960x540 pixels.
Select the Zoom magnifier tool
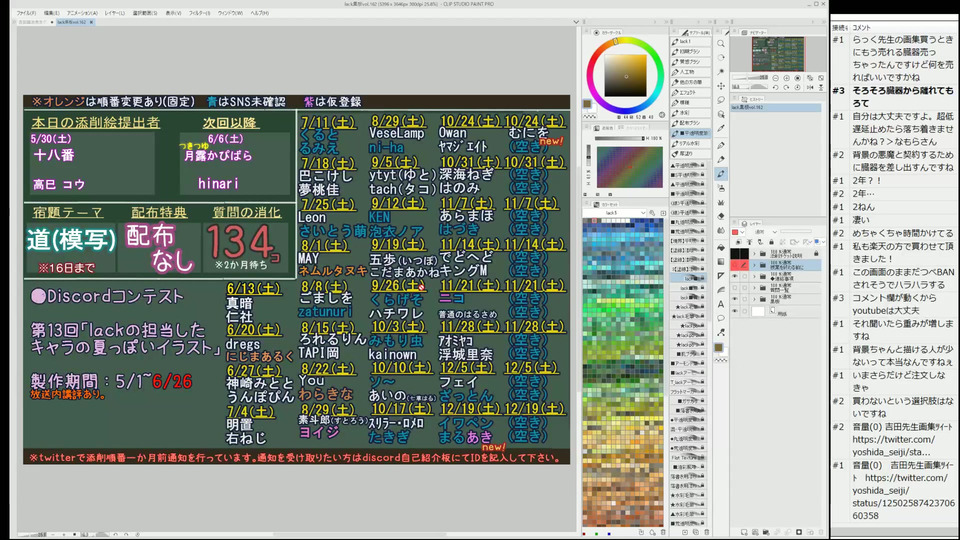720,43
